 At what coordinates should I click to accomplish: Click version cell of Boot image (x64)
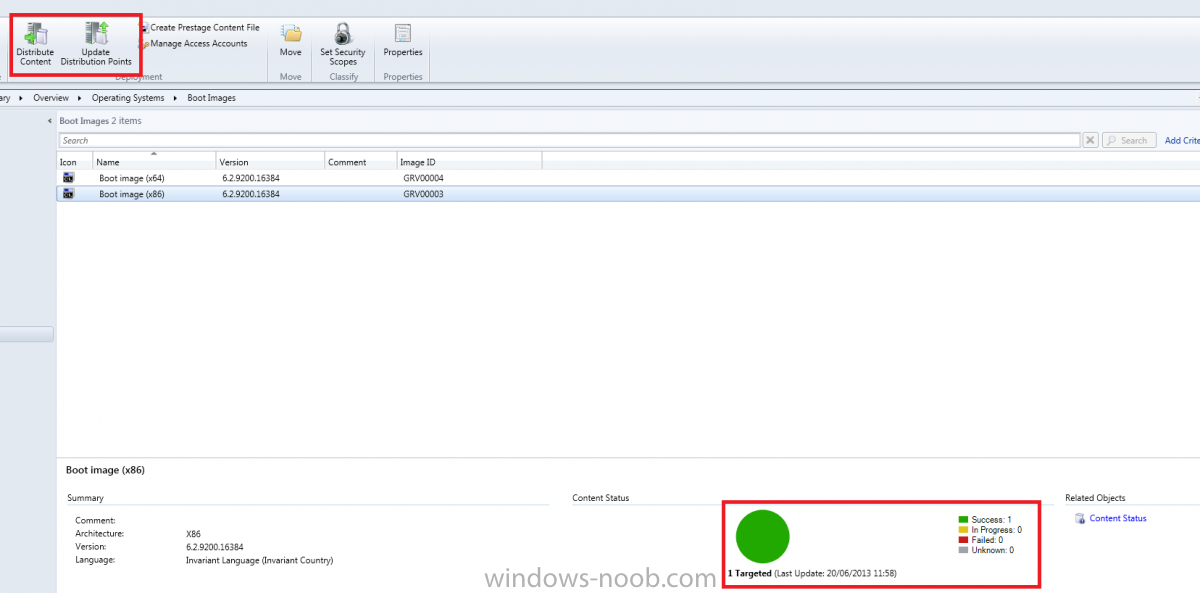pos(250,178)
